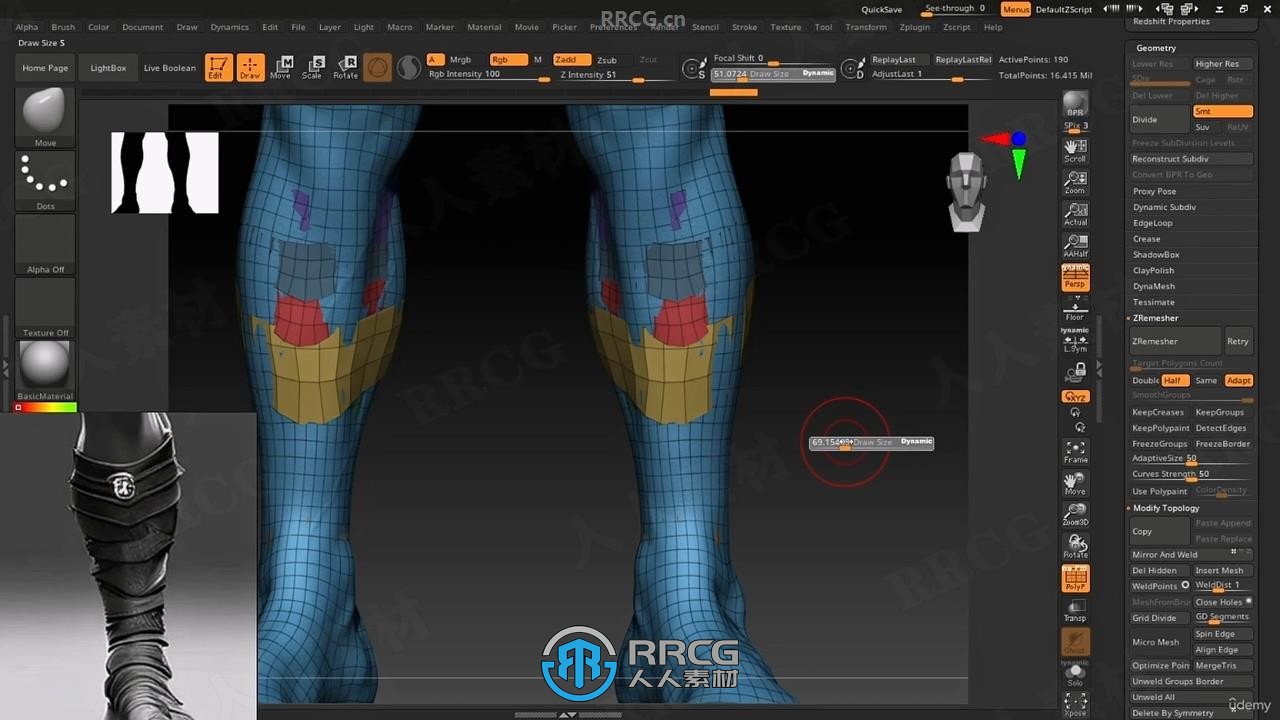Open the Brush menu
1280x720 pixels.
tap(63, 27)
